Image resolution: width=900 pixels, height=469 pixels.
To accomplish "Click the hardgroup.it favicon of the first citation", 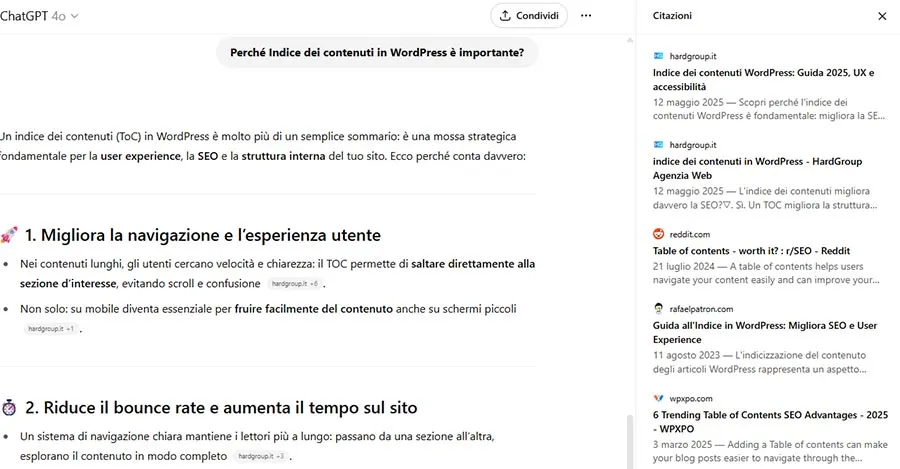I will click(x=658, y=56).
